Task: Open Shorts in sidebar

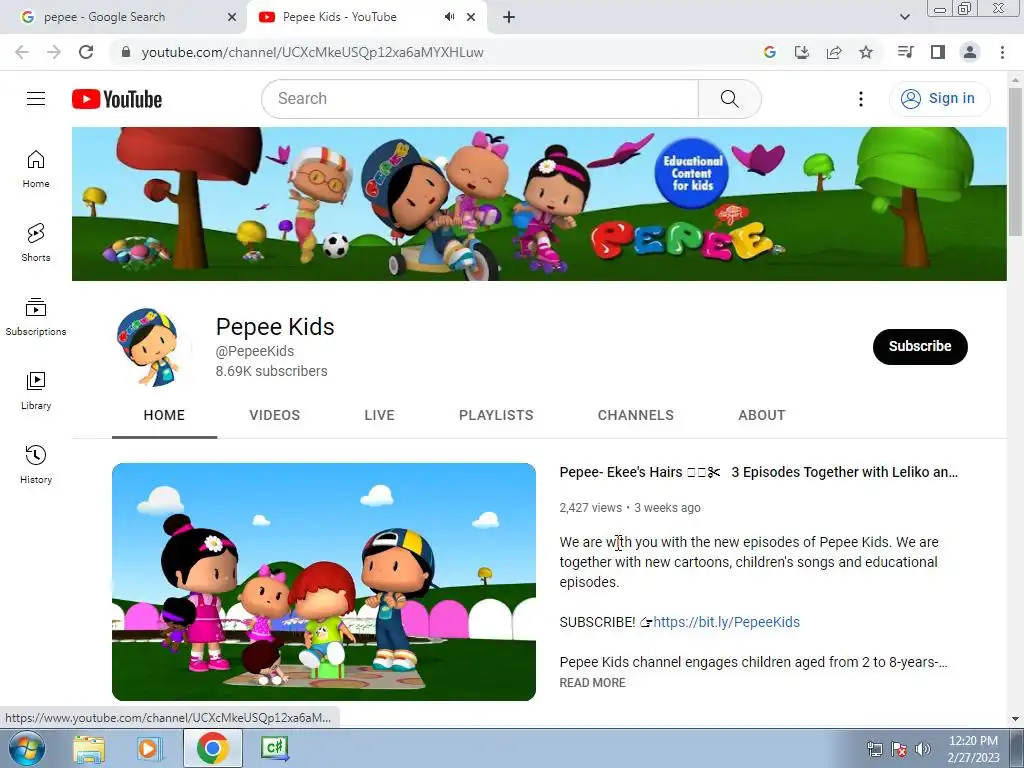Action: [36, 242]
